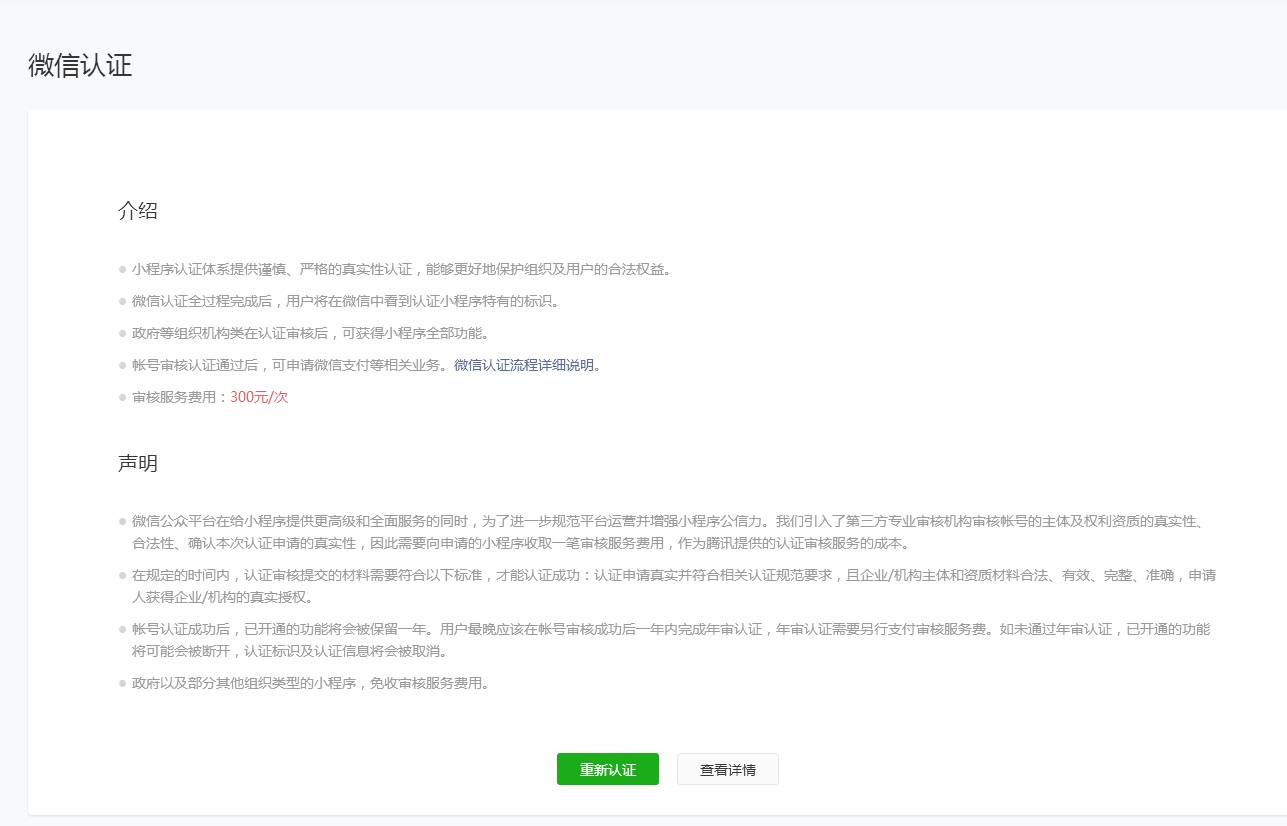Open the 查看详情 button
1287x826 pixels.
(x=728, y=769)
